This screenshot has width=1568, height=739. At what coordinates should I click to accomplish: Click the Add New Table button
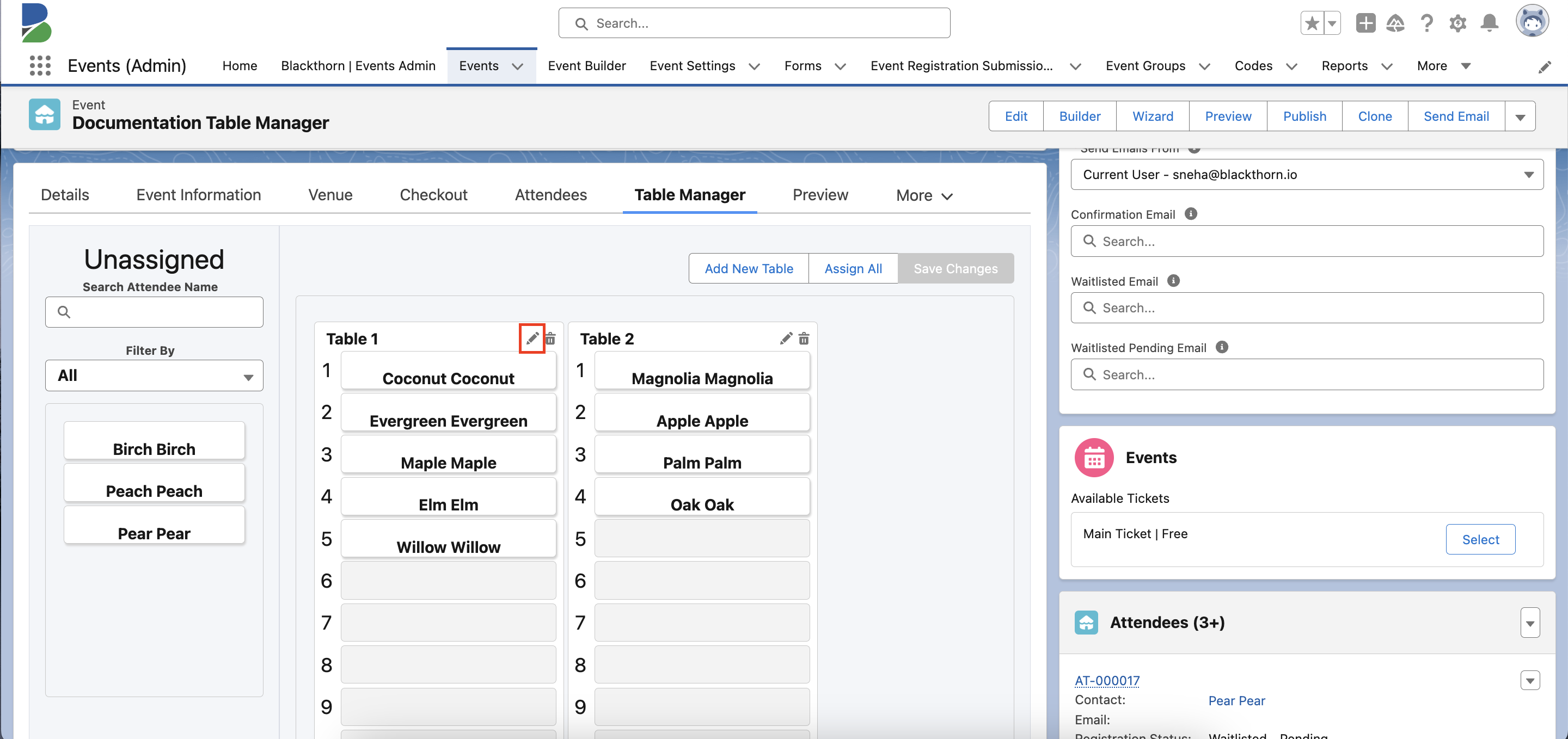pos(749,267)
